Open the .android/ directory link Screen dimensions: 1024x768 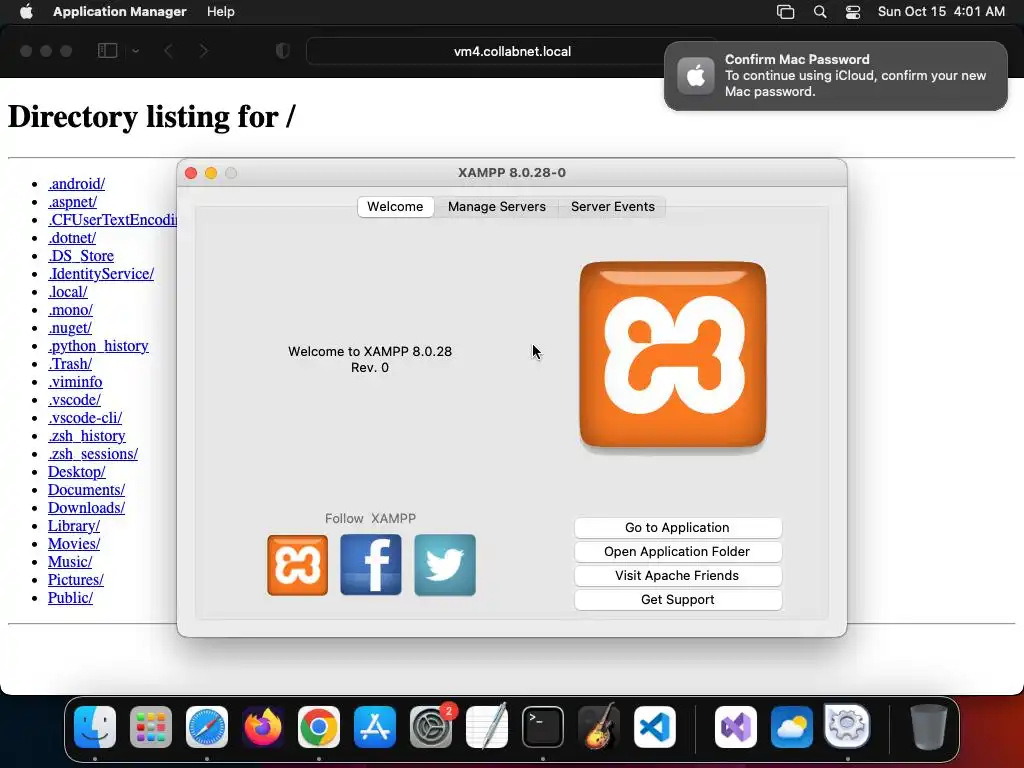(x=76, y=184)
